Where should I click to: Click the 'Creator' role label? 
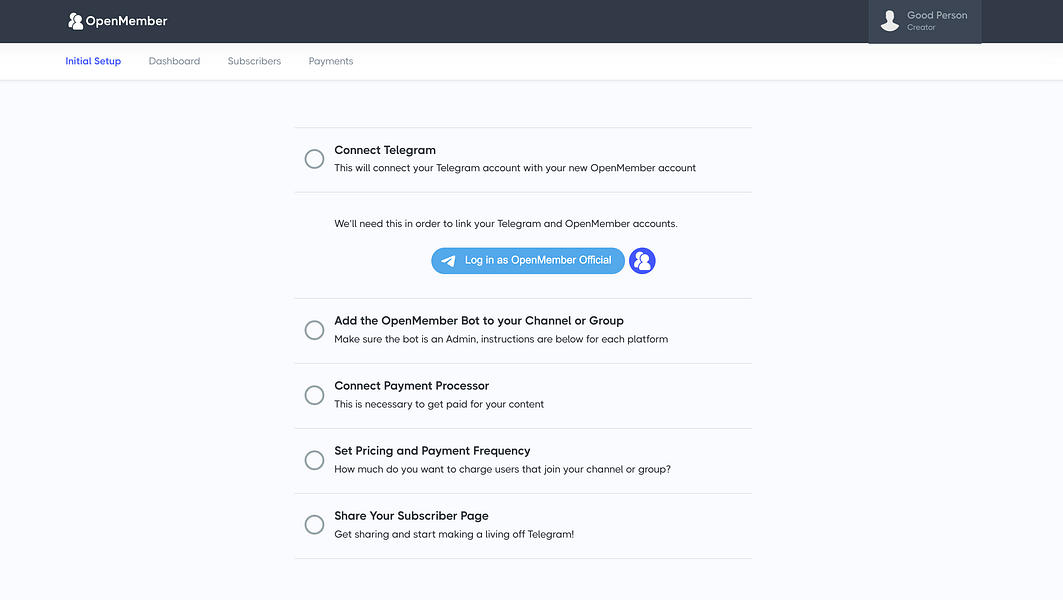[x=921, y=28]
